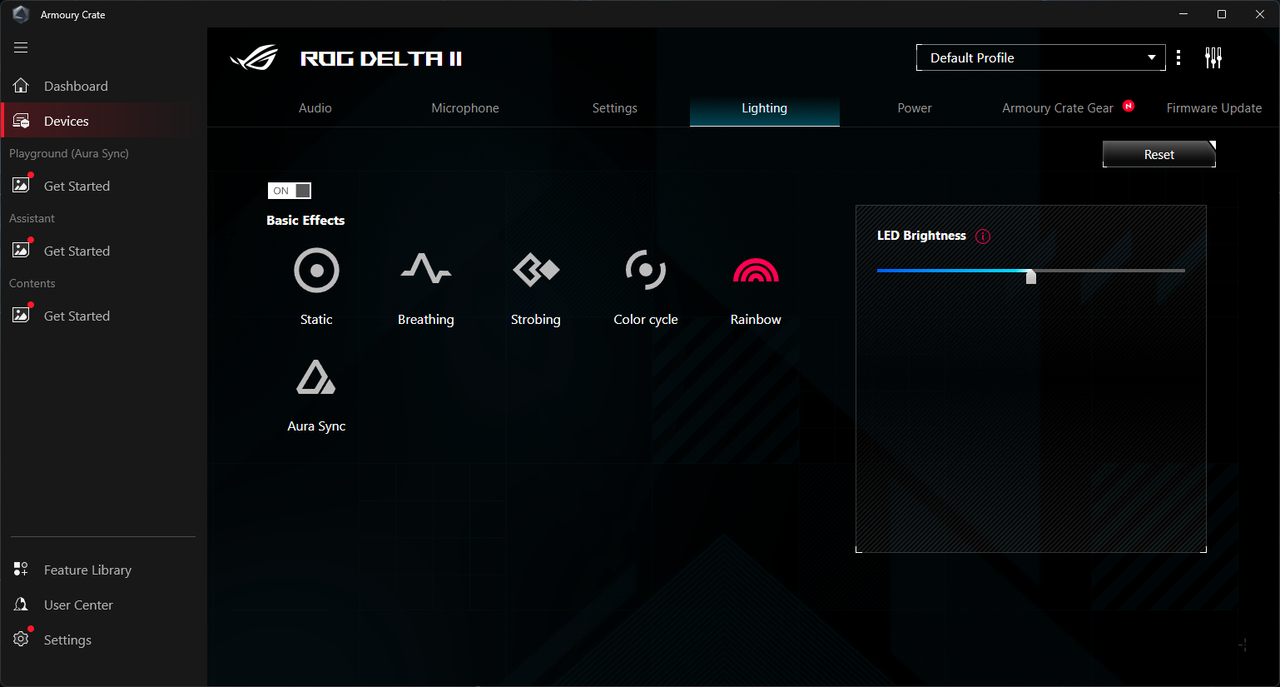Set LED Brightness to maximum on the track

(x=1183, y=270)
